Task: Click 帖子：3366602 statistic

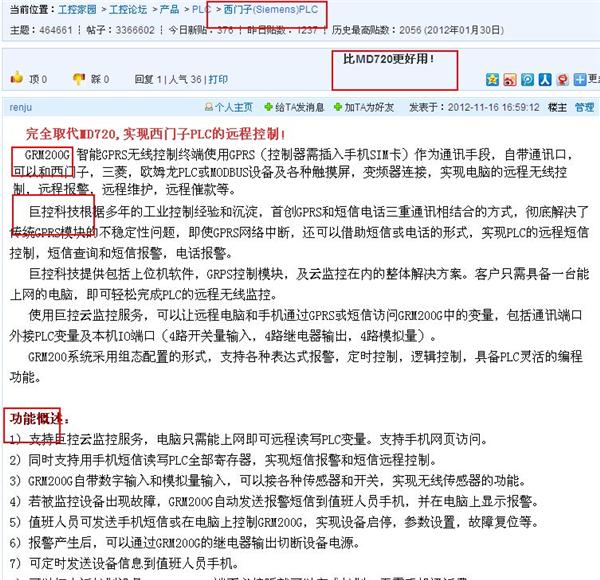Action: [x=121, y=30]
